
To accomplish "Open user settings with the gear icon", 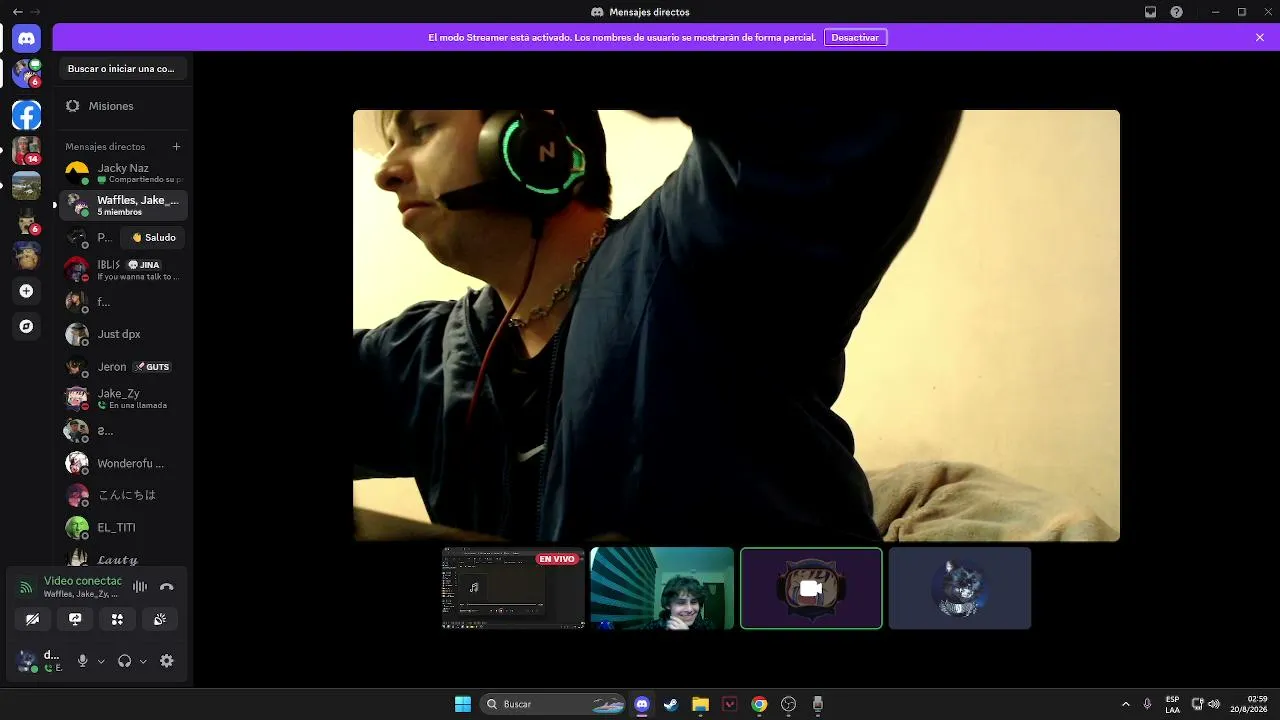I will (x=167, y=661).
